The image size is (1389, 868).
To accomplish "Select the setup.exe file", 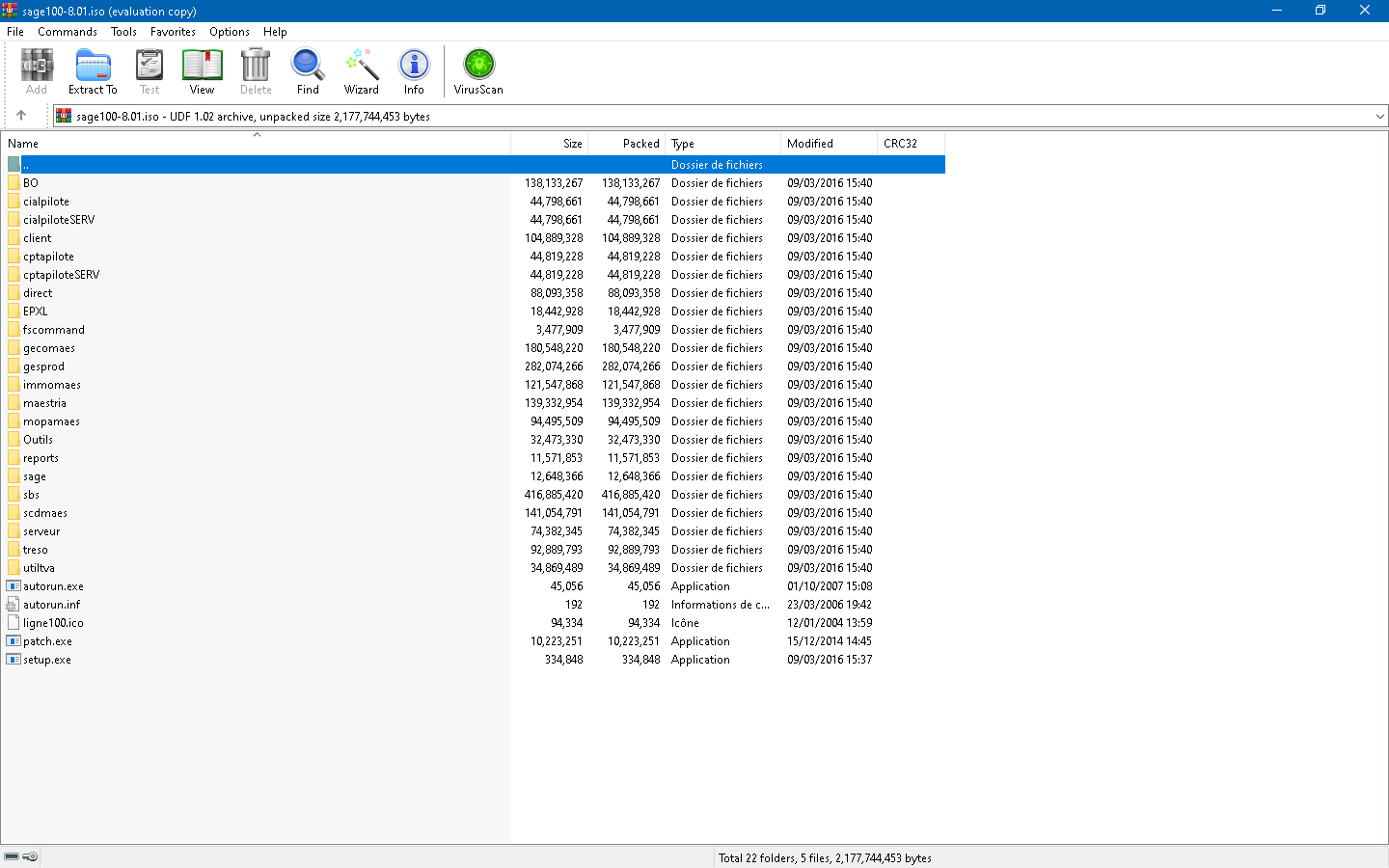I will pyautogui.click(x=45, y=659).
